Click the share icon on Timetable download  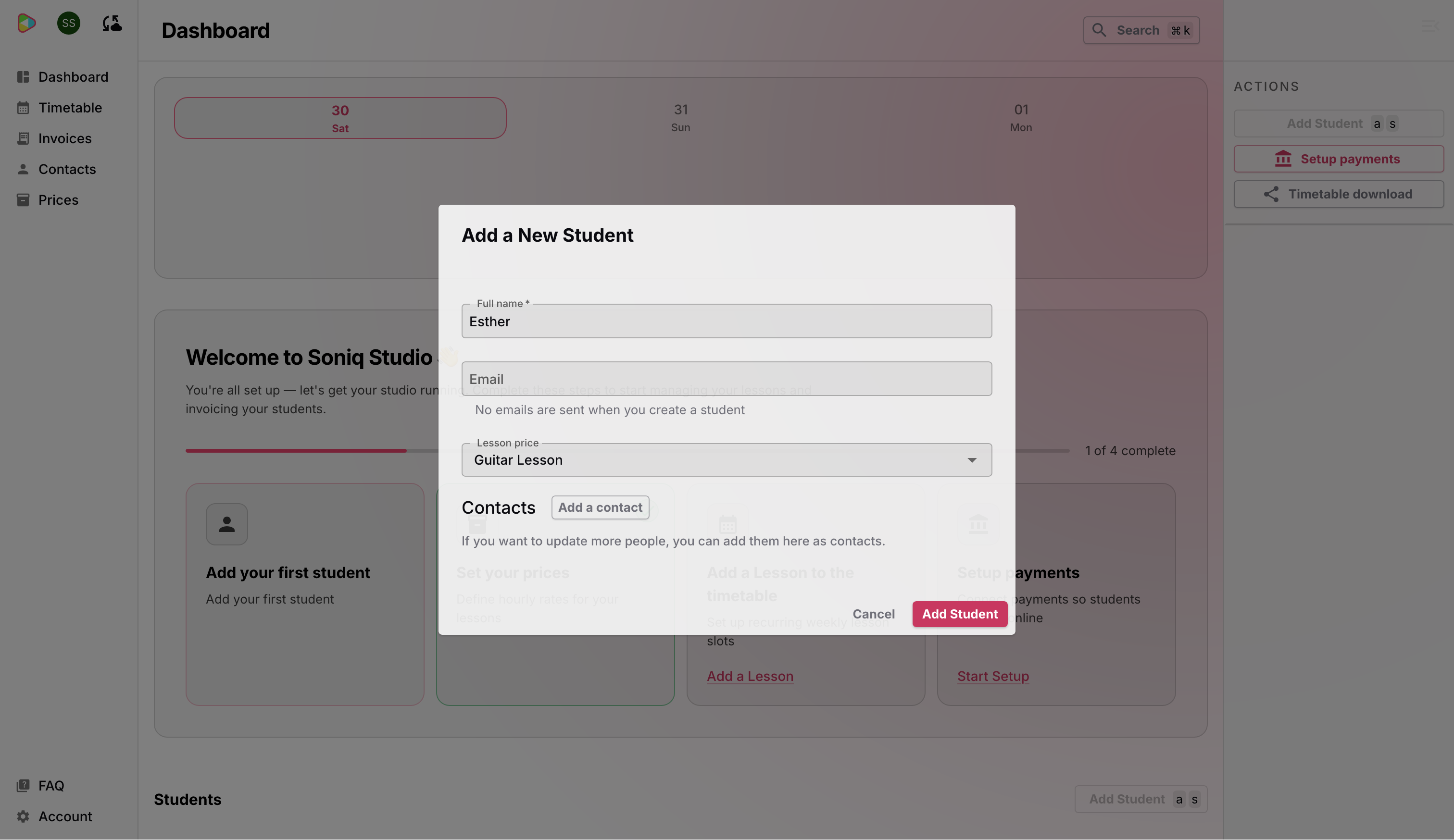[1271, 194]
